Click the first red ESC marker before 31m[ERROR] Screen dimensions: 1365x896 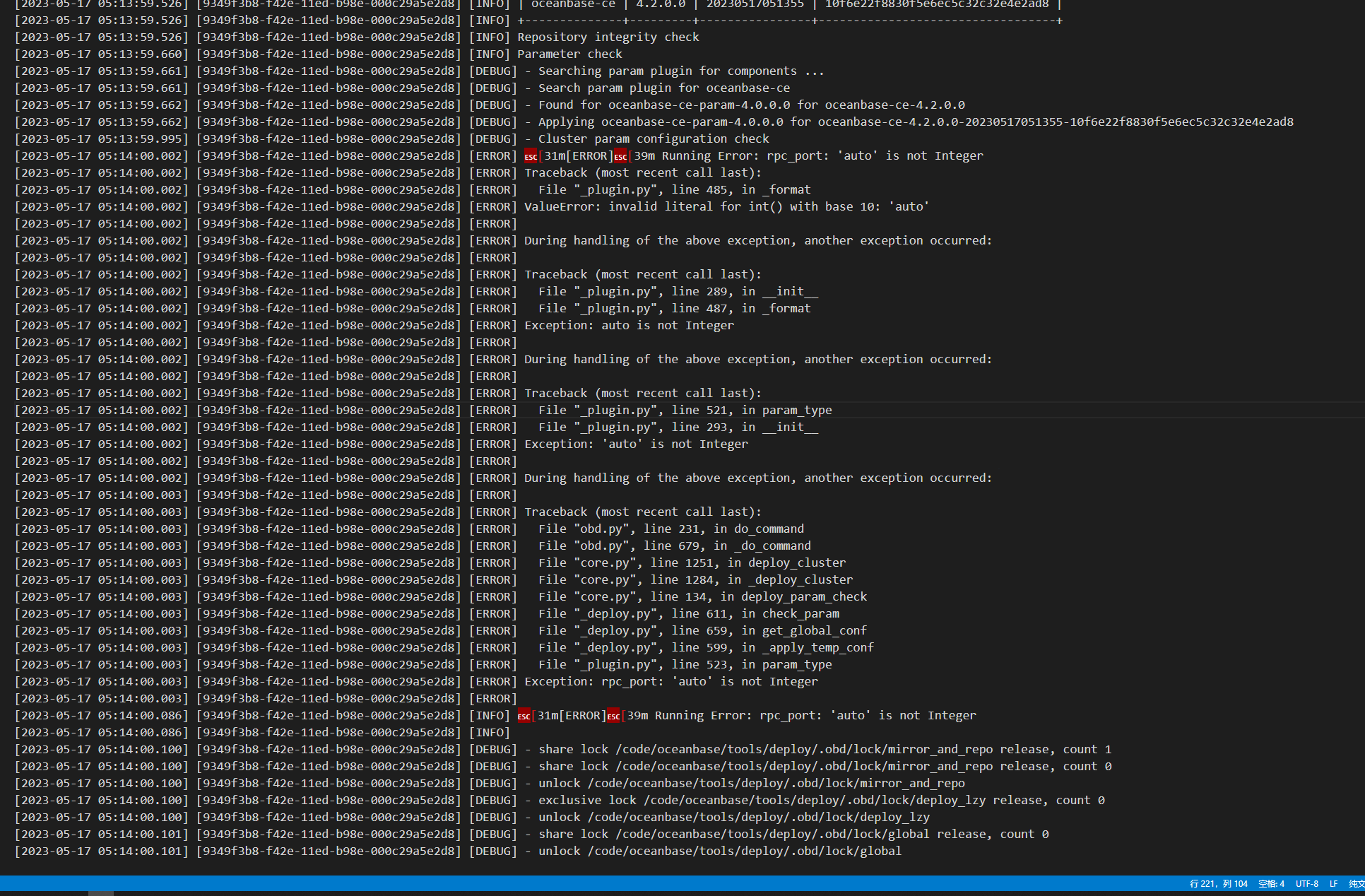click(531, 156)
